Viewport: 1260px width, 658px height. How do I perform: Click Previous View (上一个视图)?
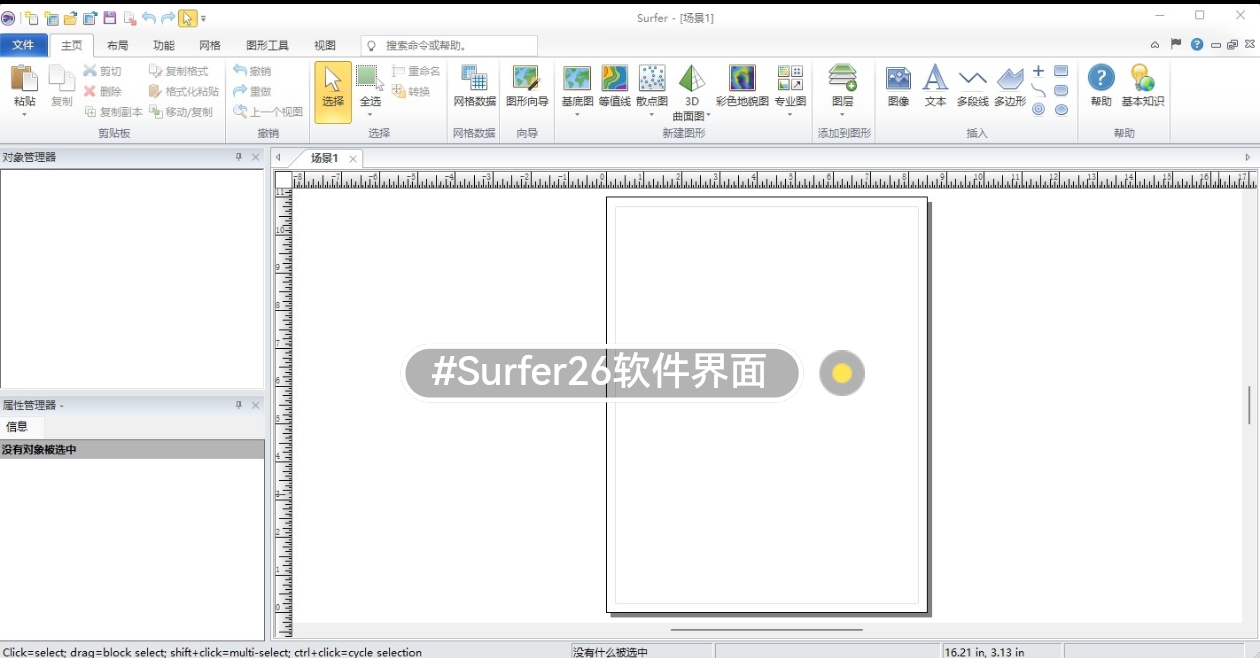click(x=268, y=112)
